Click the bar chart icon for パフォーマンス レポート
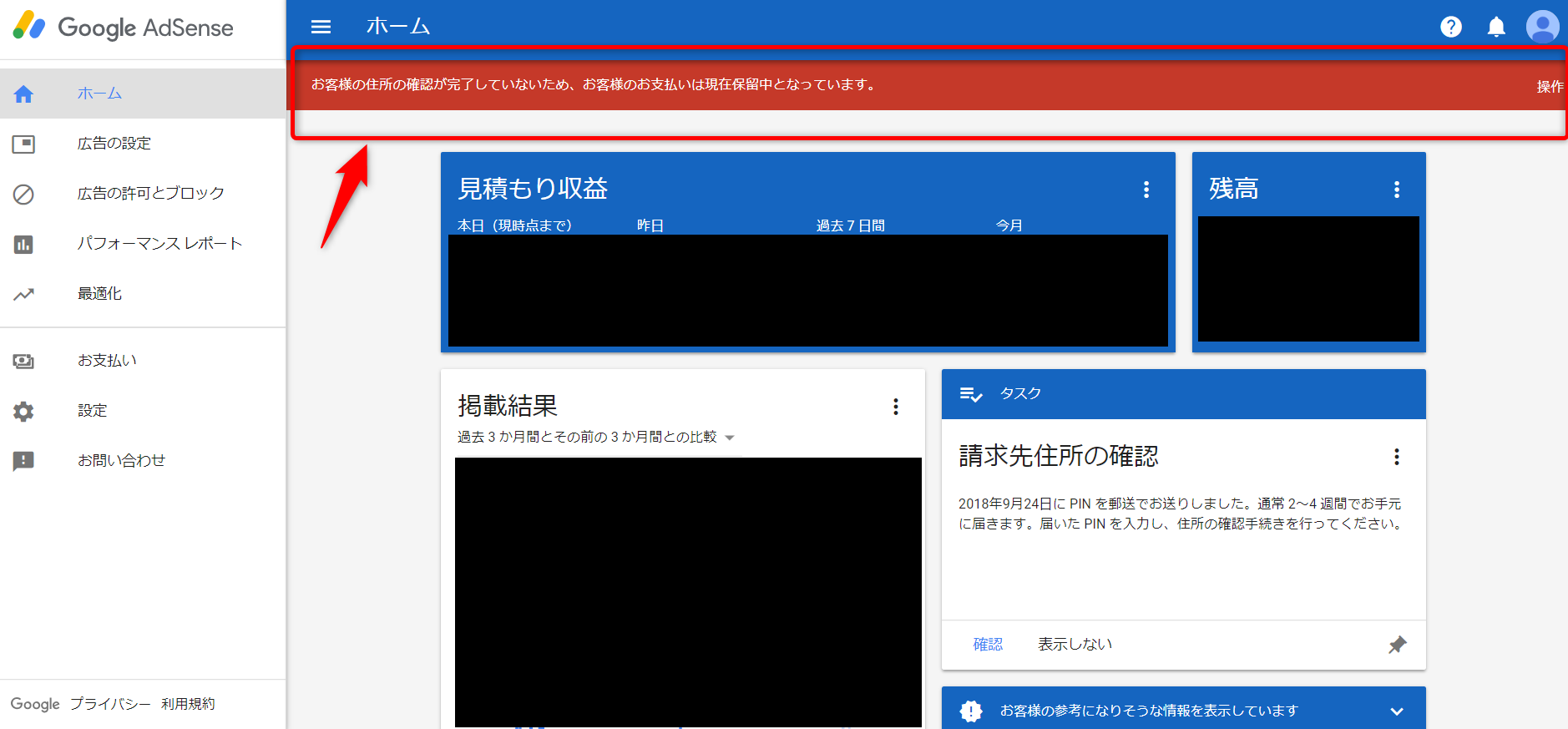 tap(23, 244)
